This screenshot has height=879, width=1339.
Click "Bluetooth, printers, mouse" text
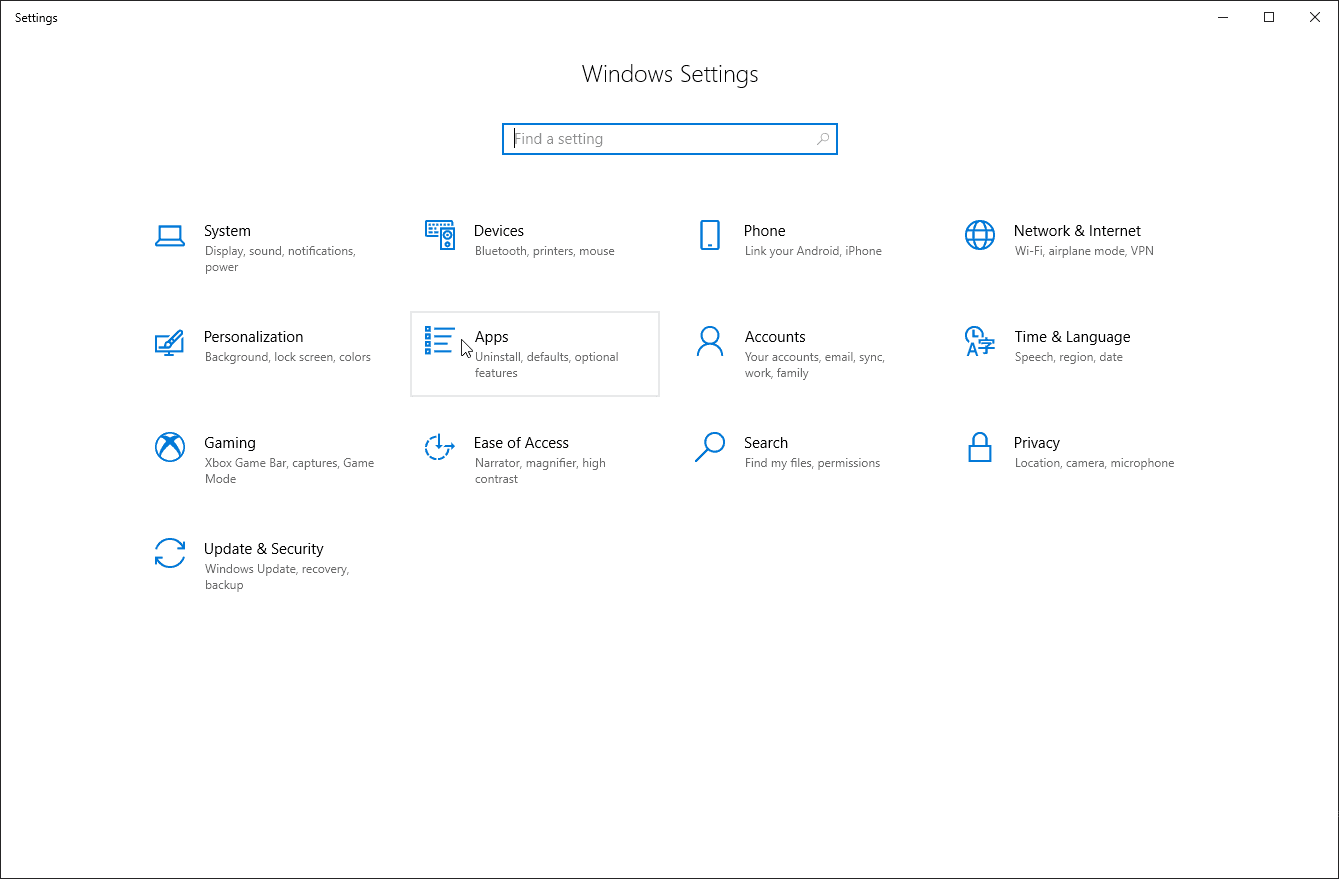pos(545,251)
